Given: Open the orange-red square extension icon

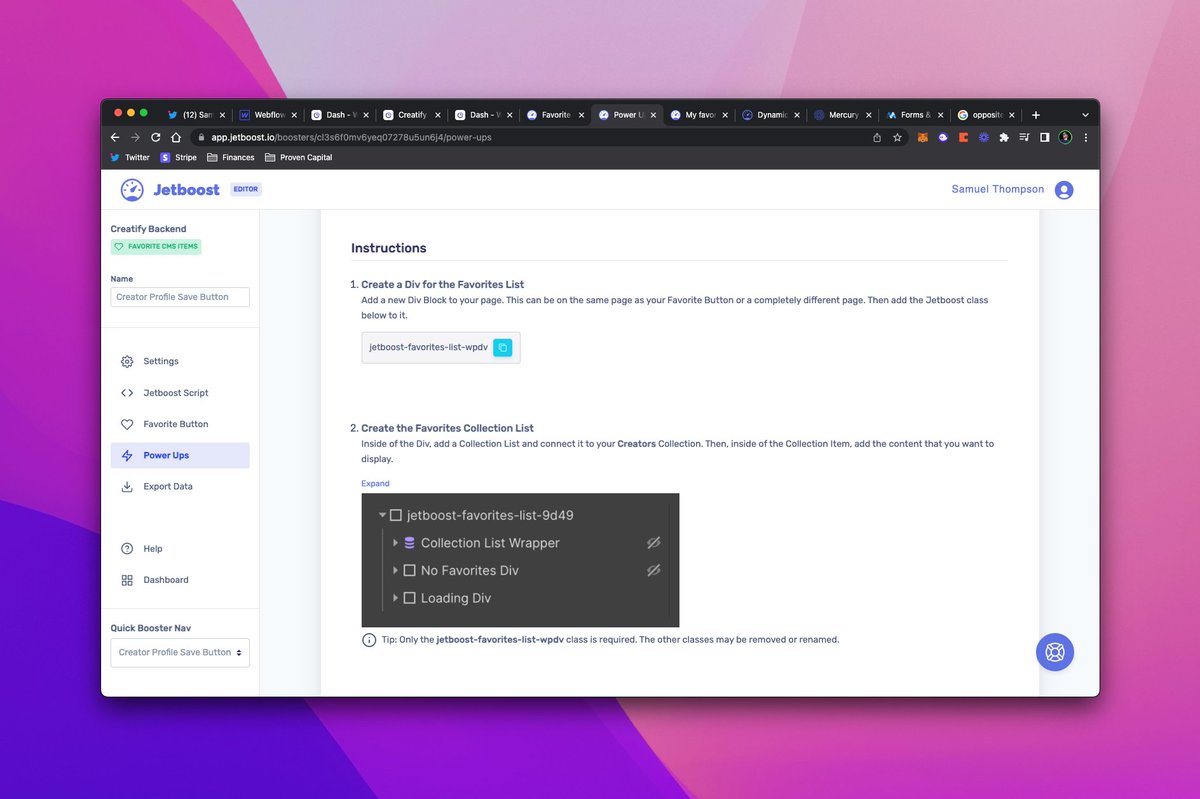Looking at the screenshot, I should 963,137.
